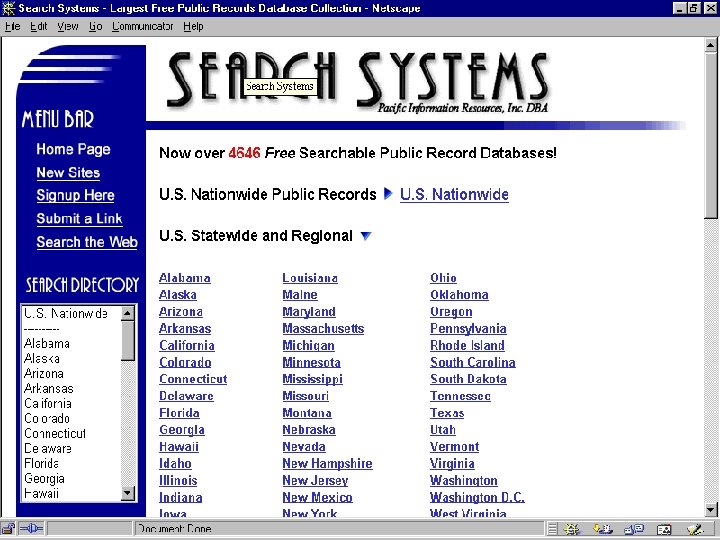The image size is (720, 540).
Task: Select Alaska in the Search Directory list
Action: point(42,359)
